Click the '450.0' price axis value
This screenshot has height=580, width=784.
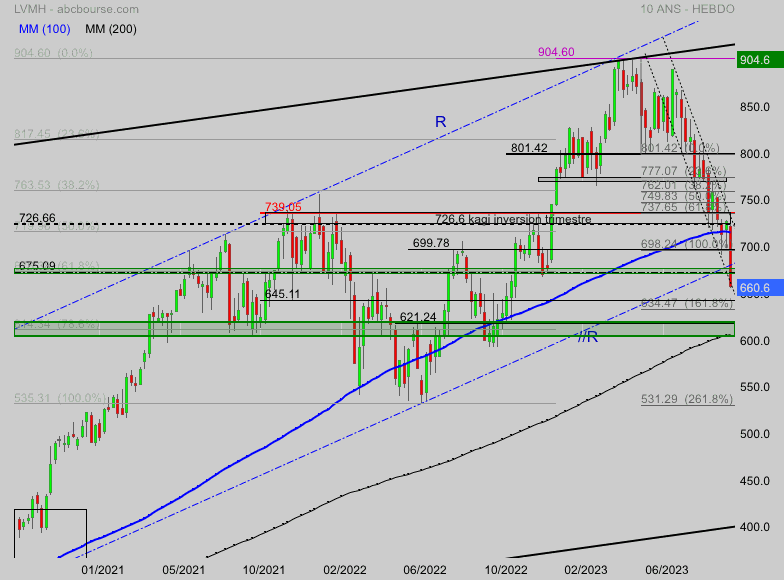[x=754, y=481]
